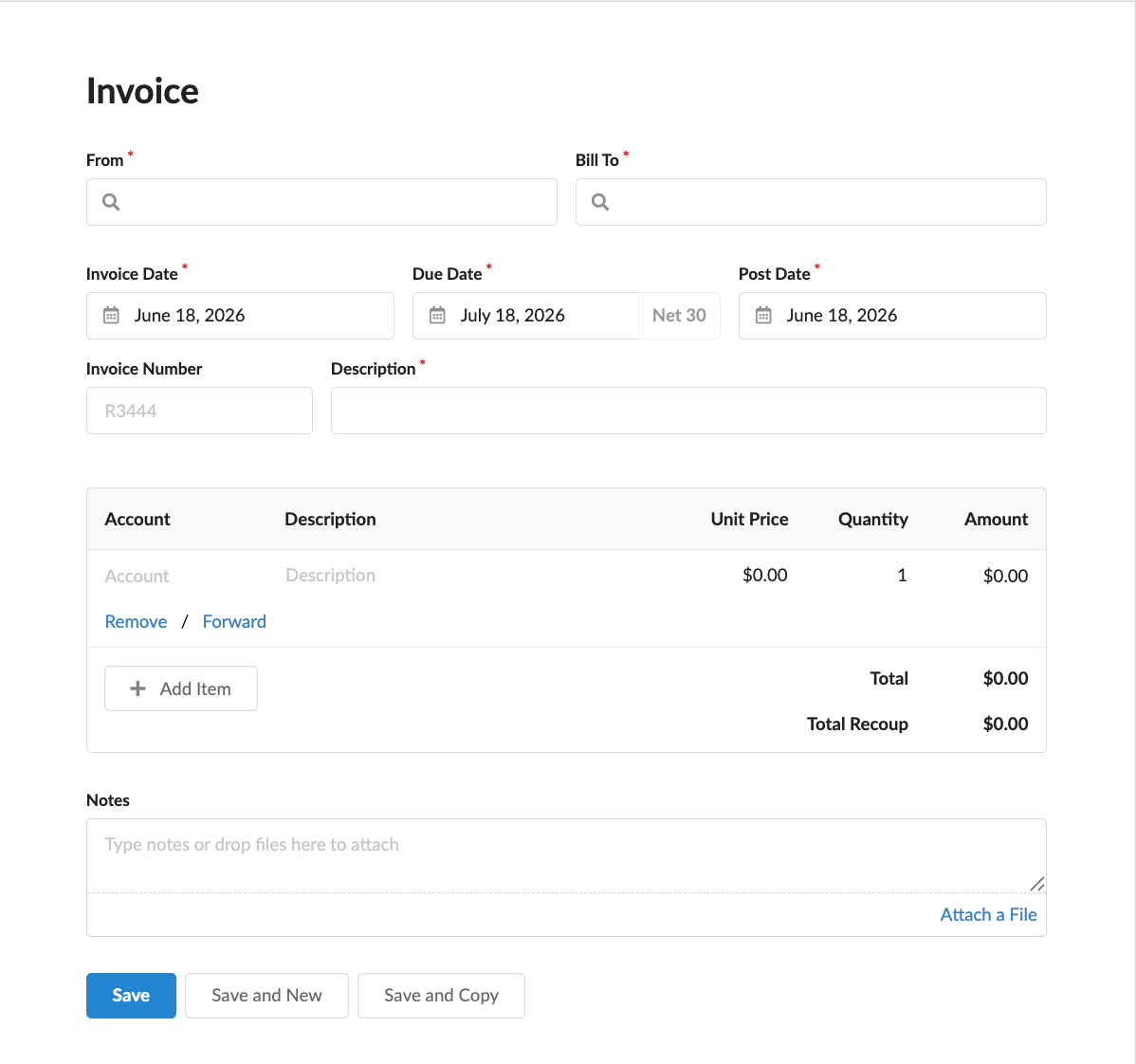This screenshot has width=1136, height=1064.
Task: Click Save and Copy button
Action: (x=441, y=995)
